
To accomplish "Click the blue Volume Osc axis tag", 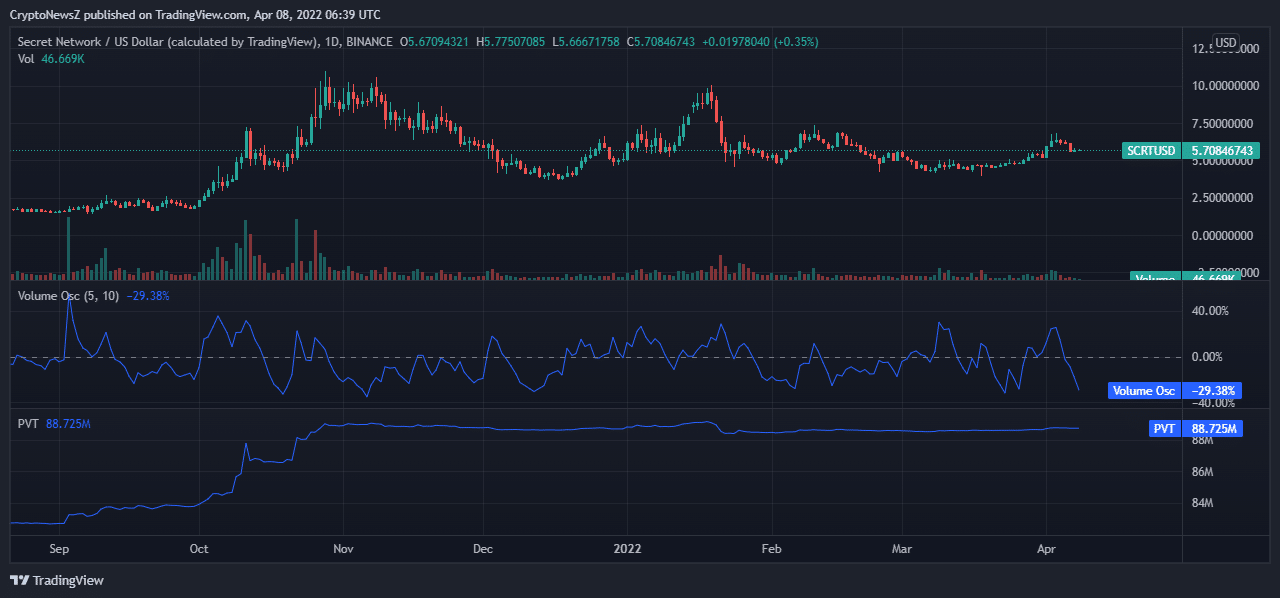I will pyautogui.click(x=1143, y=391).
